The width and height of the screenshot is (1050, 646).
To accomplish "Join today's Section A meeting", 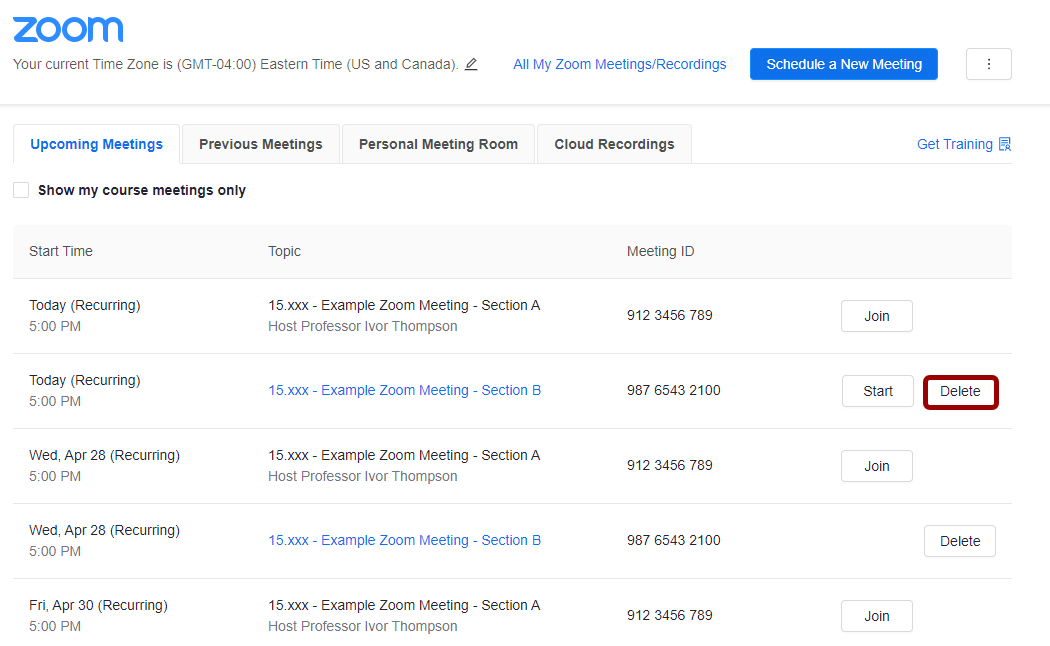I will tap(876, 316).
